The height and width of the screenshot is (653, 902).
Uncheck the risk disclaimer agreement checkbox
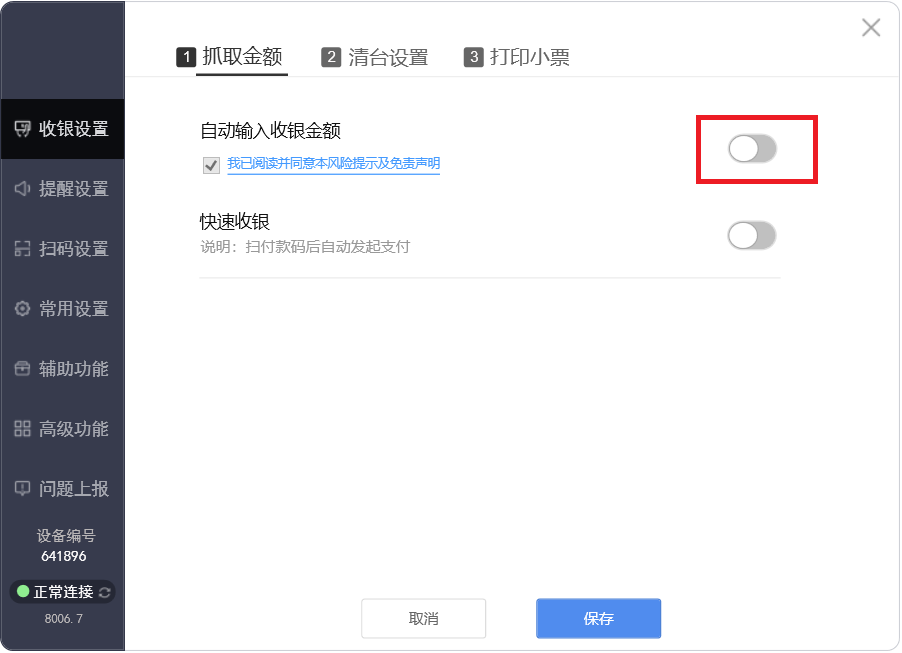(211, 166)
